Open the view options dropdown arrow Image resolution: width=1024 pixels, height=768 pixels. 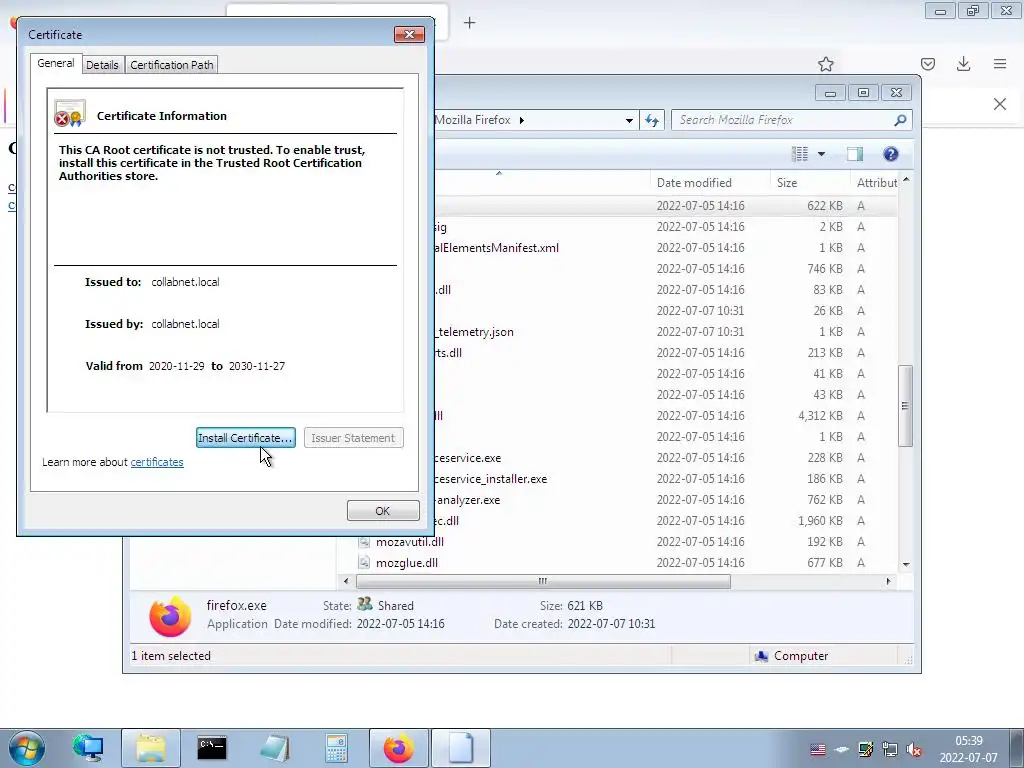[822, 154]
